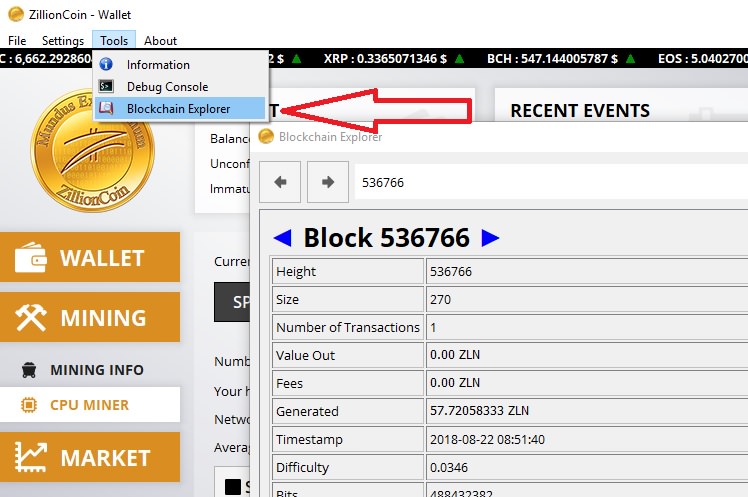Open Debug Console from Tools menu
Image resolution: width=748 pixels, height=497 pixels.
[x=180, y=86]
